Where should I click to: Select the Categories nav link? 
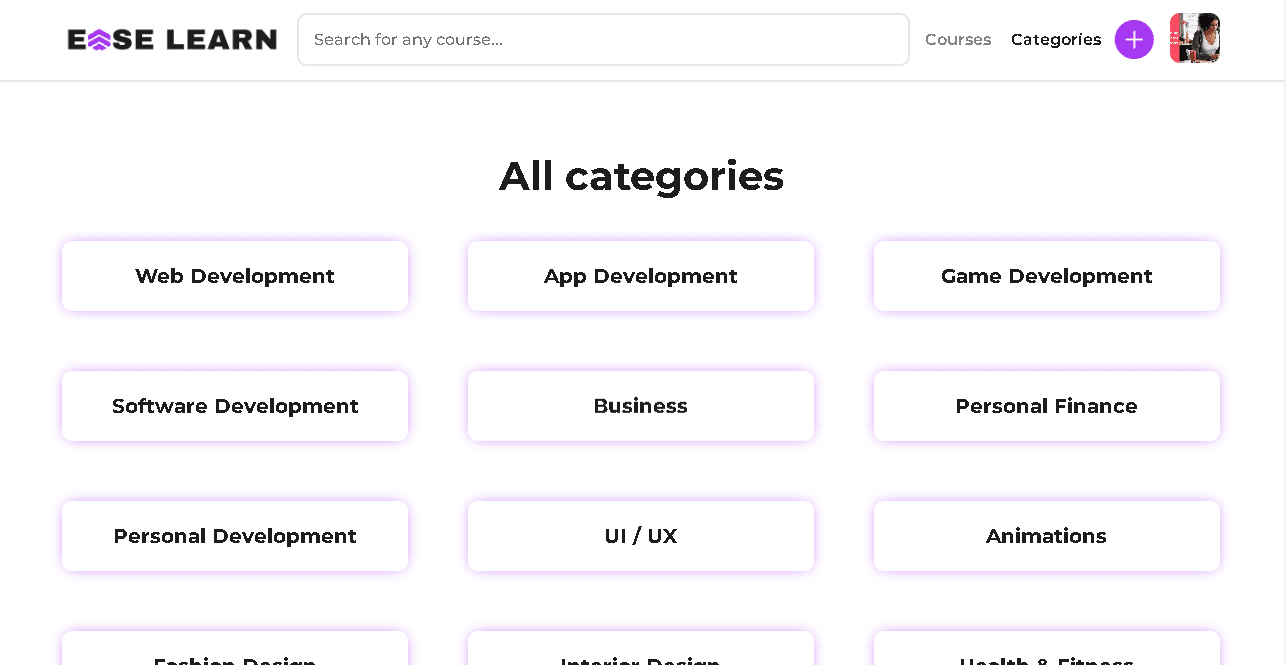tap(1056, 39)
